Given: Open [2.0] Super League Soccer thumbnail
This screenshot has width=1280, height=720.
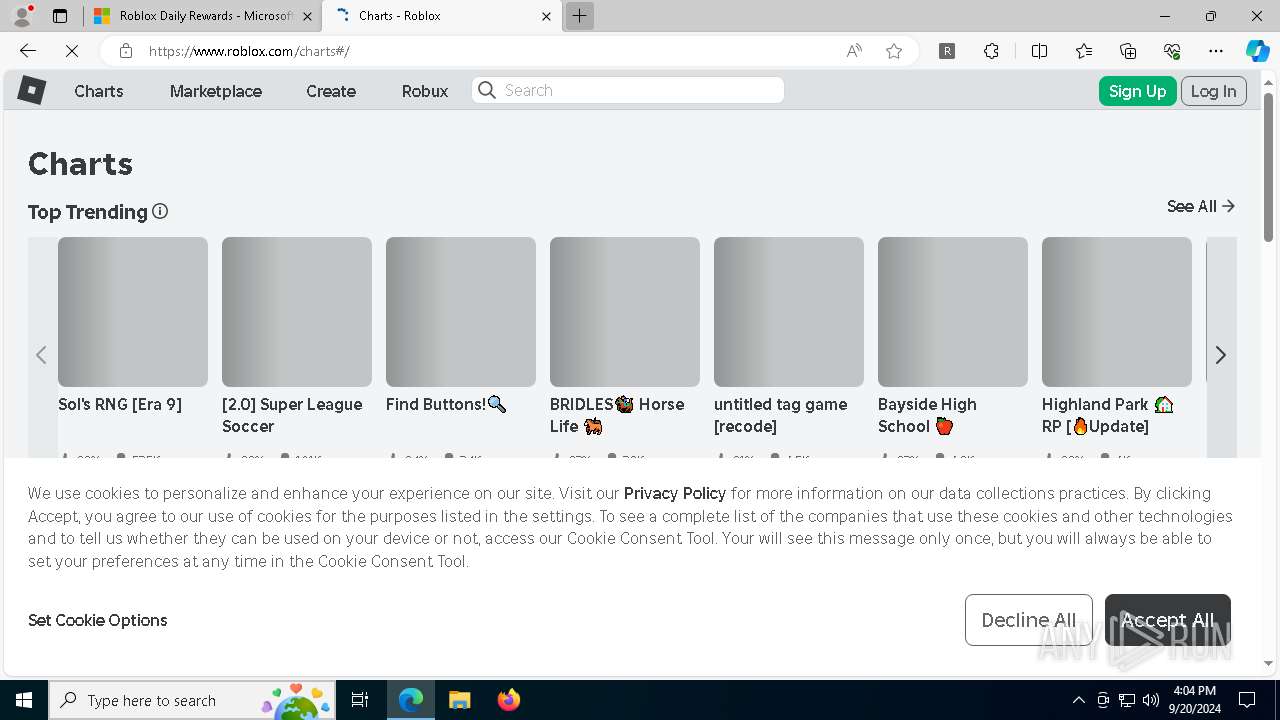Looking at the screenshot, I should [297, 312].
